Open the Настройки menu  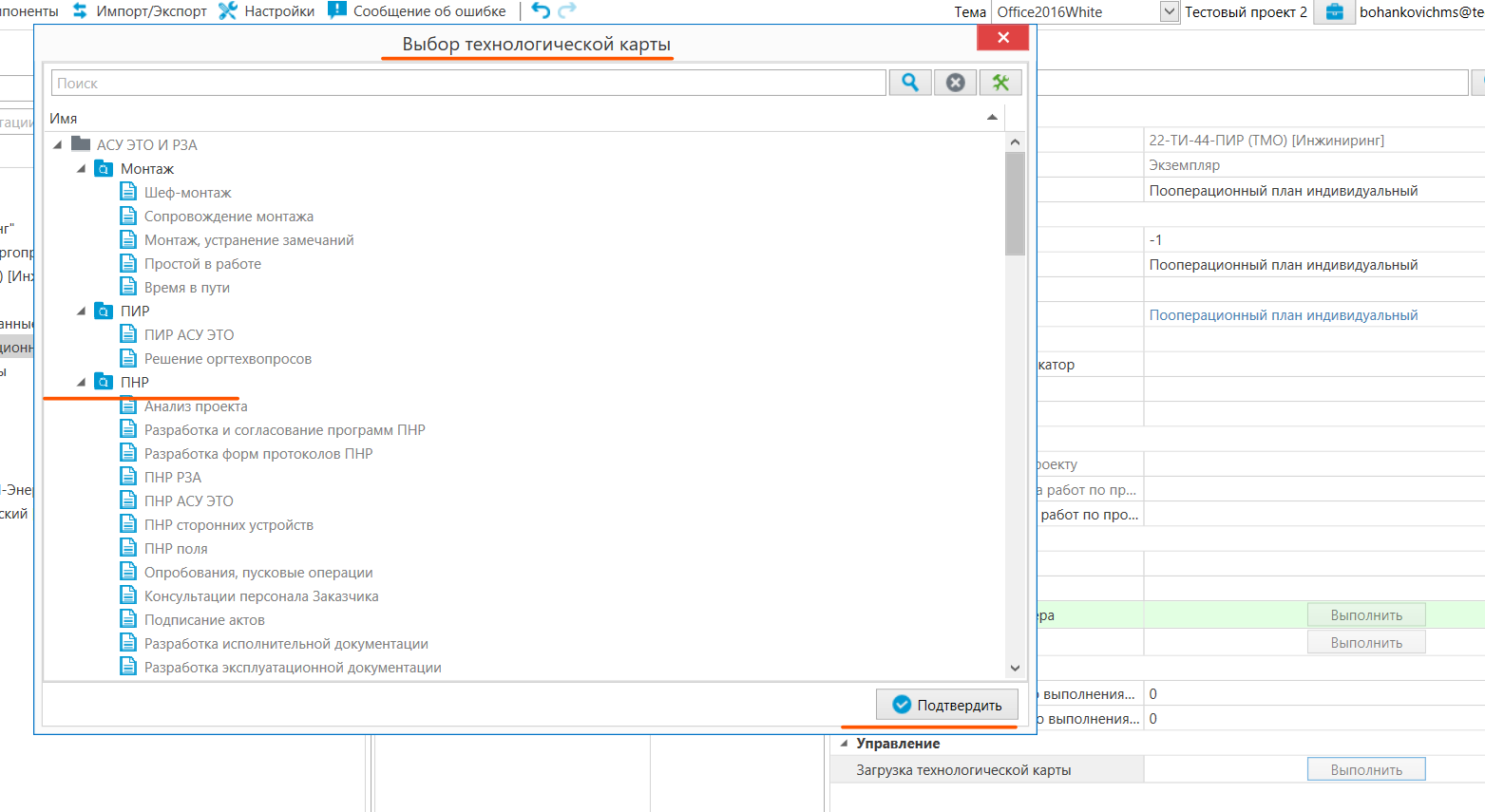267,11
